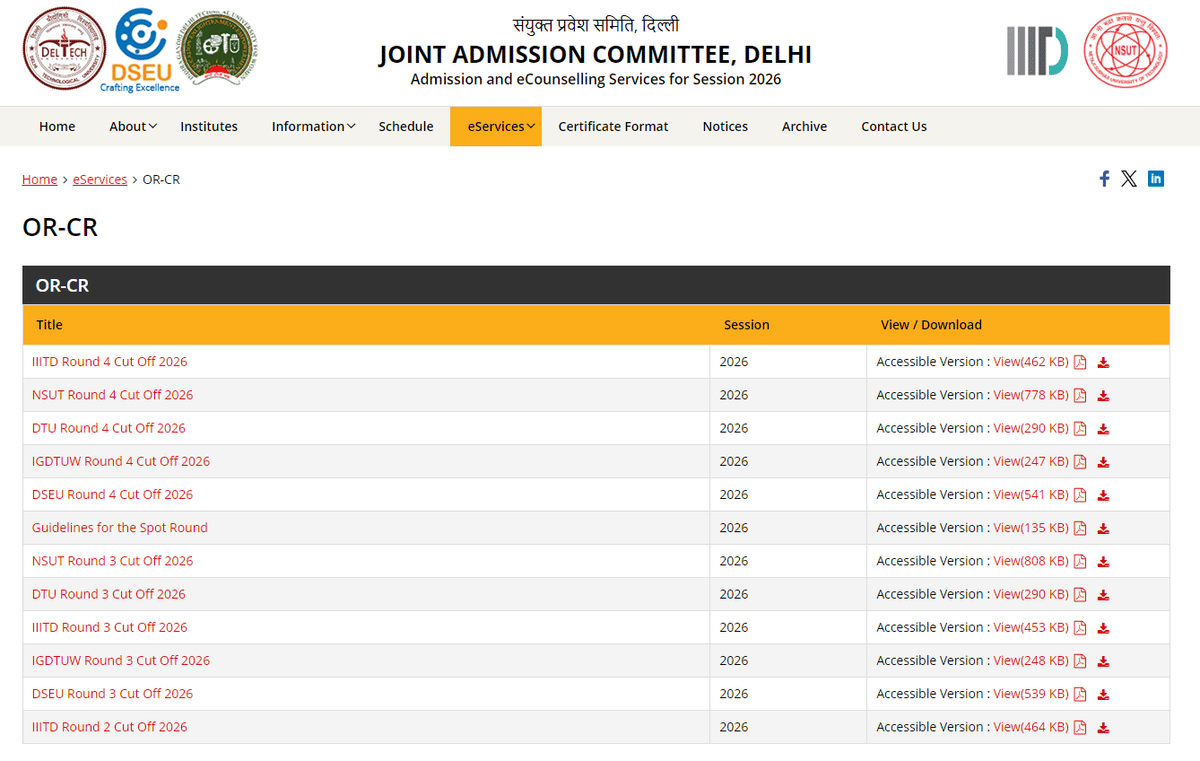The height and width of the screenshot is (761, 1200).
Task: Expand the Information menu
Action: (314, 126)
